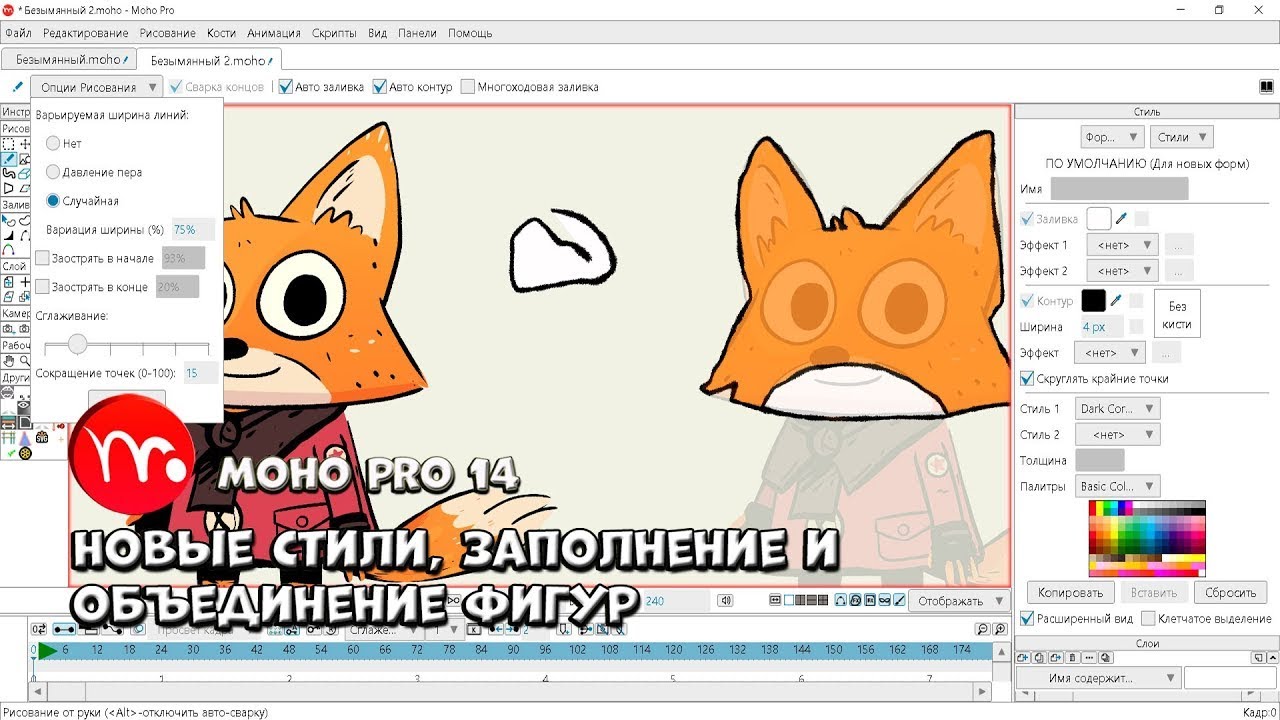
Task: Click the 'Сглаживание' slider handle
Action: [77, 344]
